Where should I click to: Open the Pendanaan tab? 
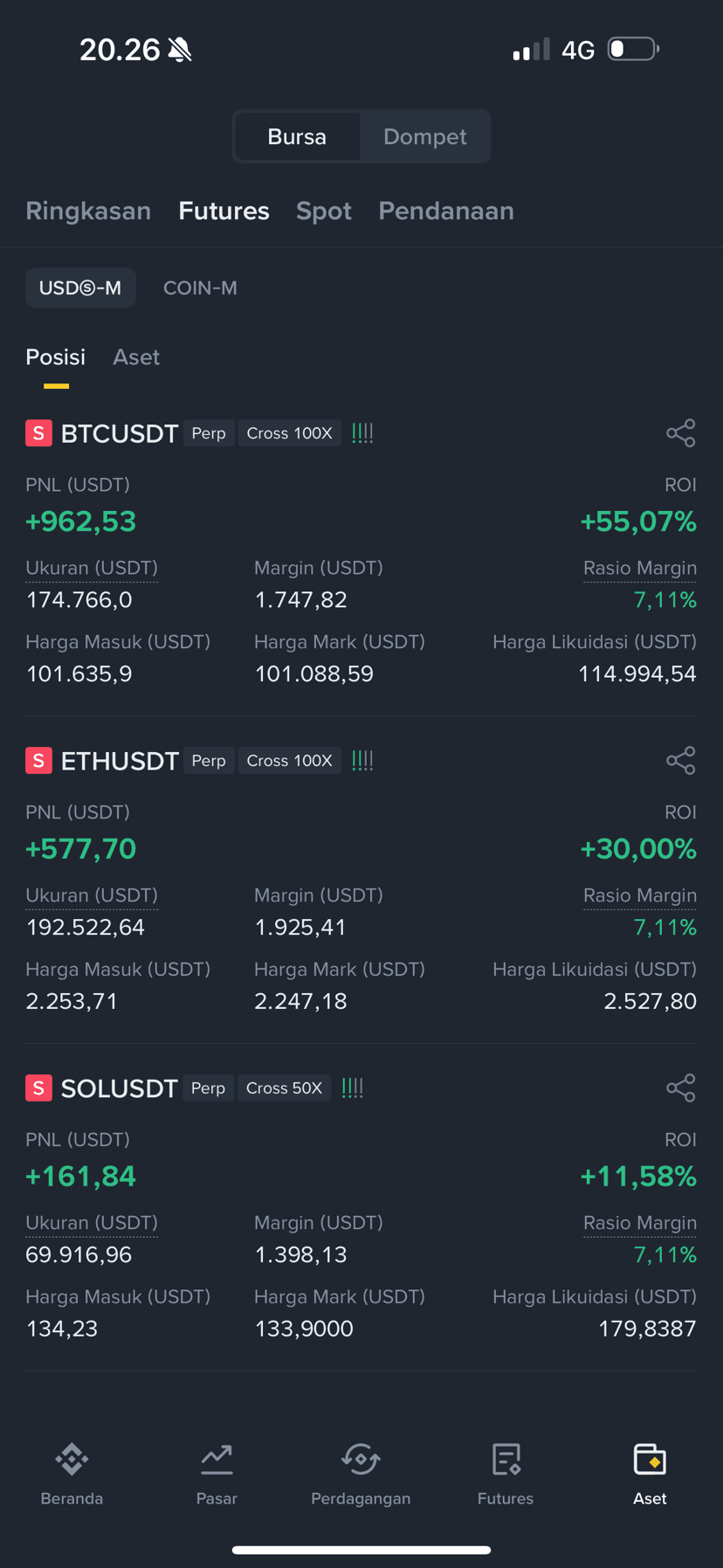click(x=446, y=211)
